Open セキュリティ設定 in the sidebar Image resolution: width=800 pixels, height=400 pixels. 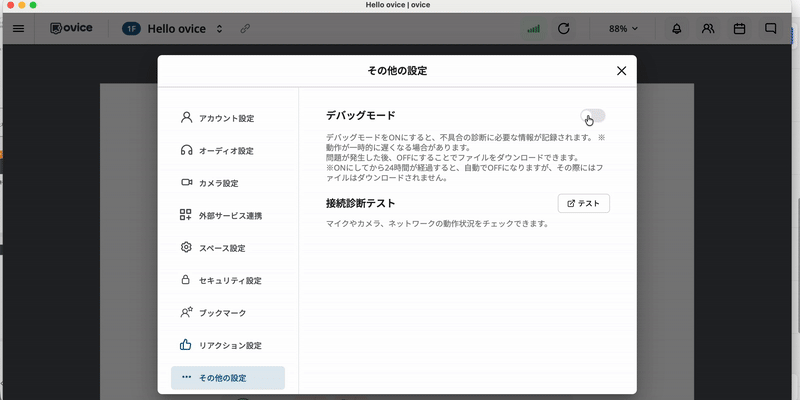tap(227, 280)
